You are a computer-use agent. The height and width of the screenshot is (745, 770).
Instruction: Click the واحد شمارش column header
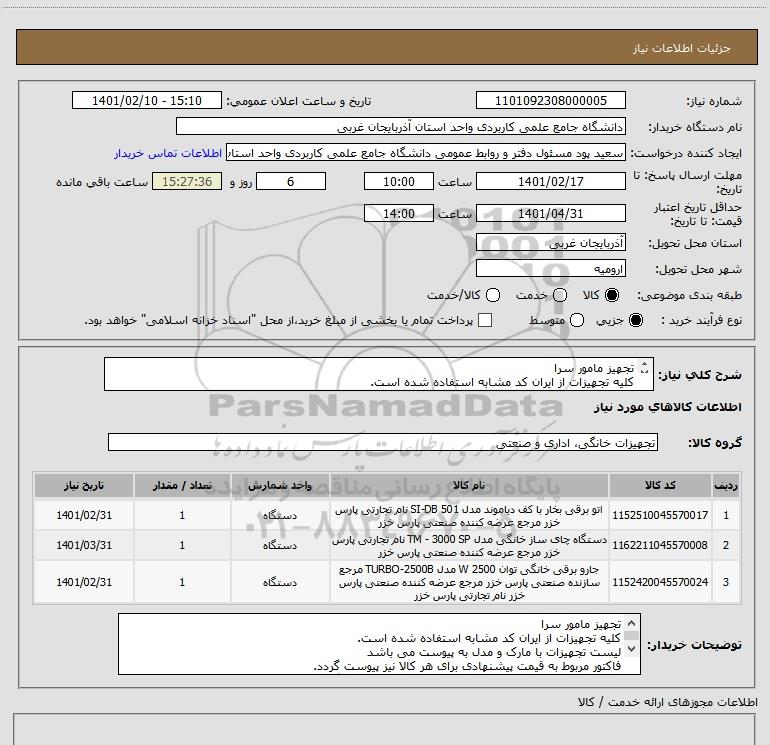[x=279, y=486]
